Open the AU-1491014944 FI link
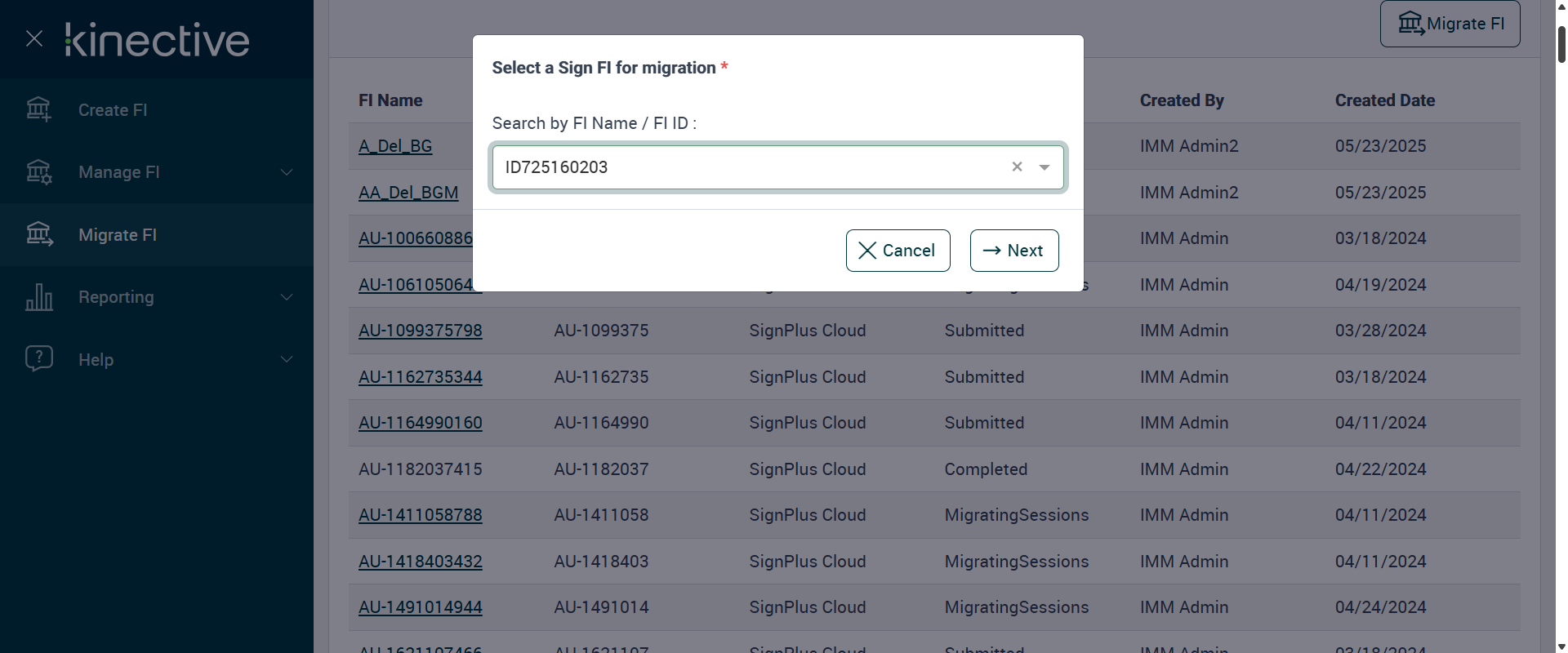 [421, 607]
